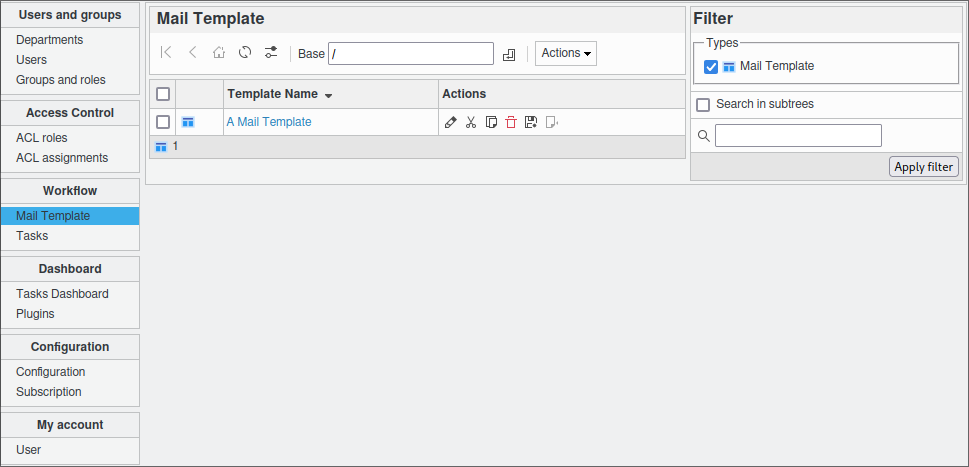Check the select-all checkbox in the table header

[163, 94]
